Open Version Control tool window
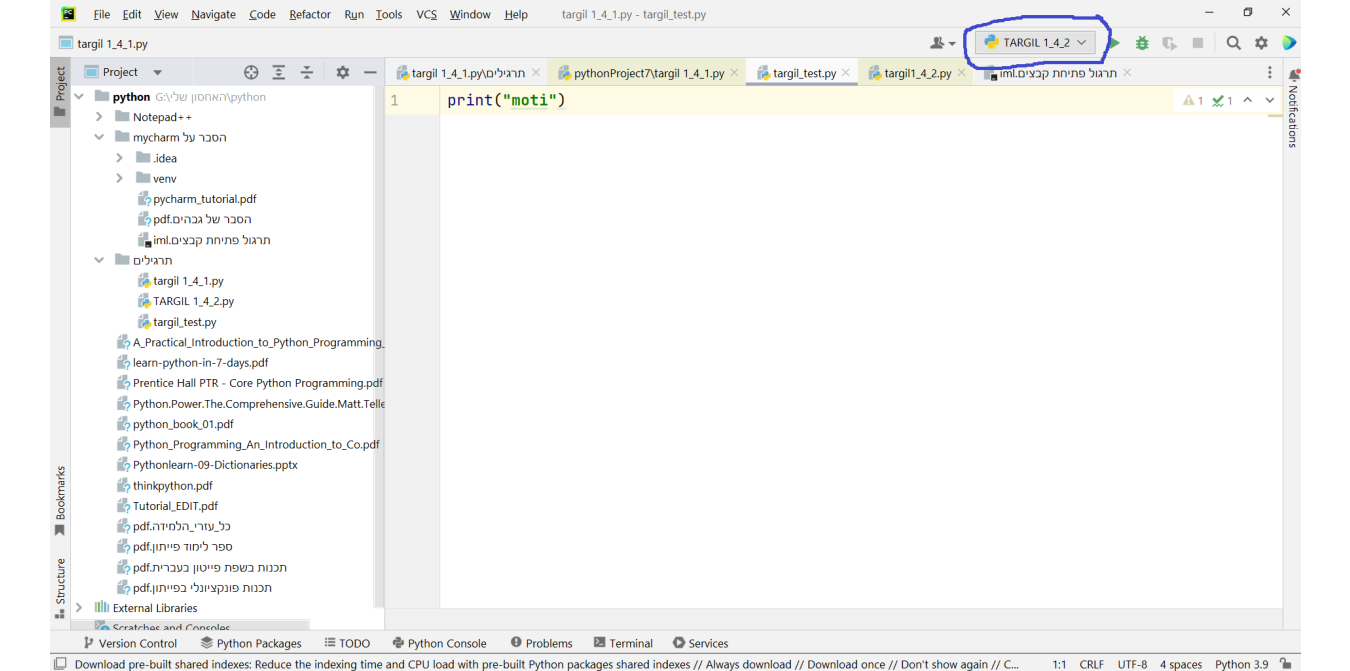Screen dimensions: 1350x671 (130, 643)
